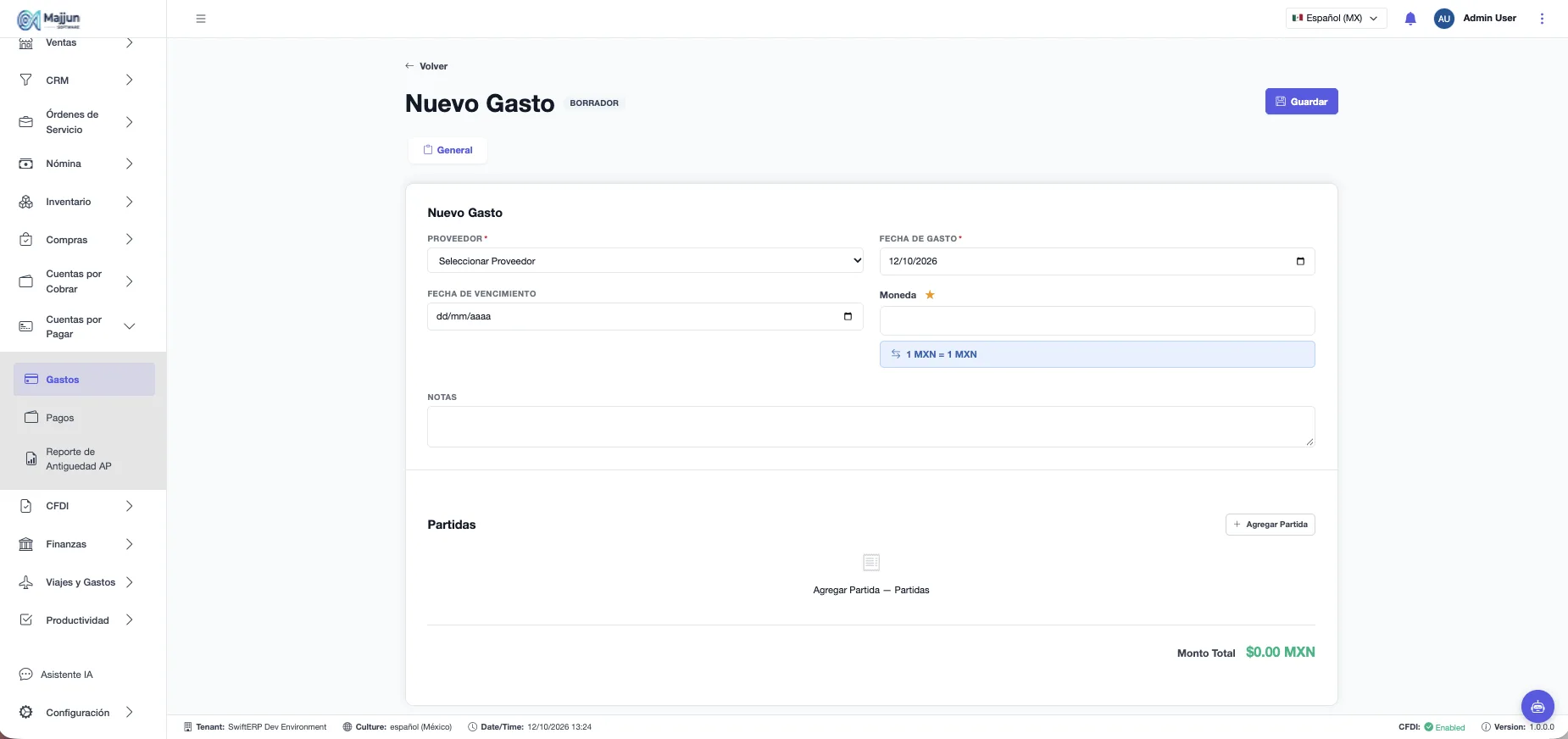The width and height of the screenshot is (1568, 739).
Task: Click the Viajes y Gastos airplane icon
Action: tap(26, 582)
